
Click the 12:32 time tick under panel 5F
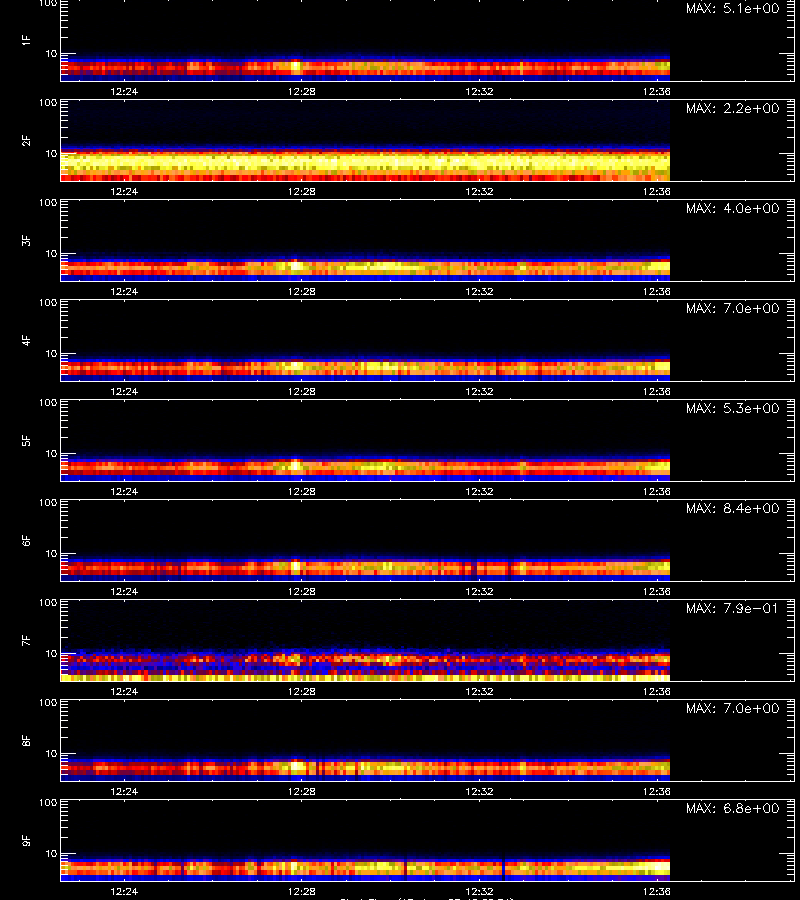(x=479, y=491)
